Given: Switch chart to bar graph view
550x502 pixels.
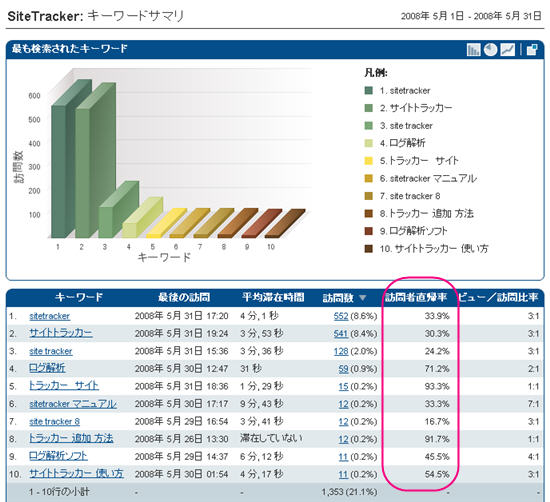Looking at the screenshot, I should coord(473,49).
